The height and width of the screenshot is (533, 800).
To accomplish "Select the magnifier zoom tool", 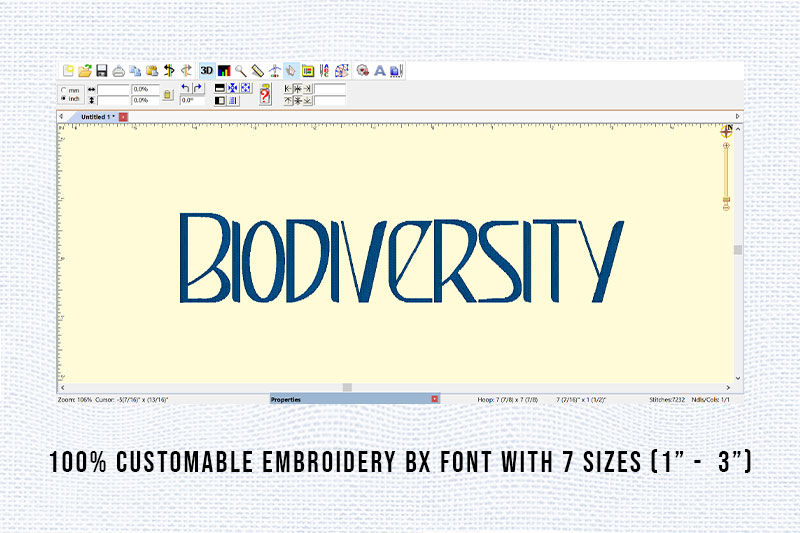I will [x=241, y=71].
